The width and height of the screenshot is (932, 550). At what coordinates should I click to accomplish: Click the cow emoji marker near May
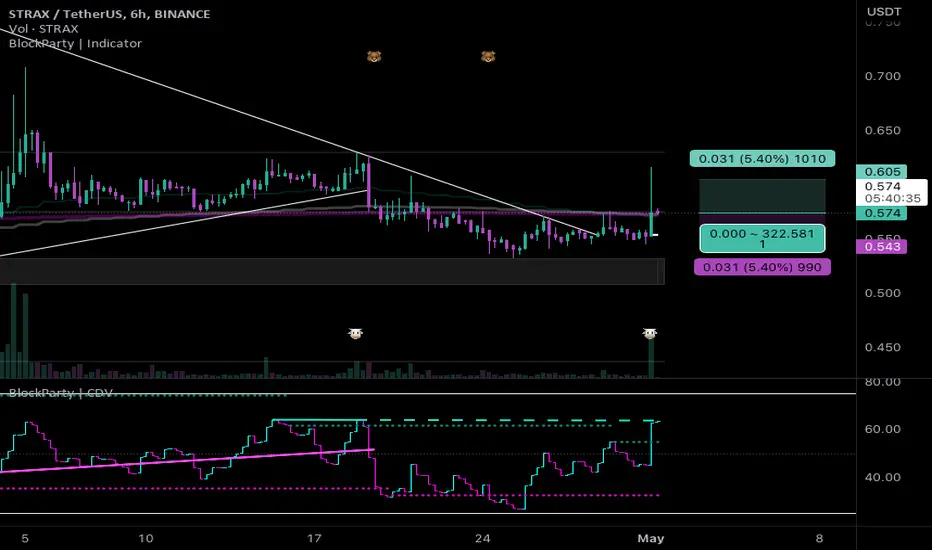coord(650,334)
